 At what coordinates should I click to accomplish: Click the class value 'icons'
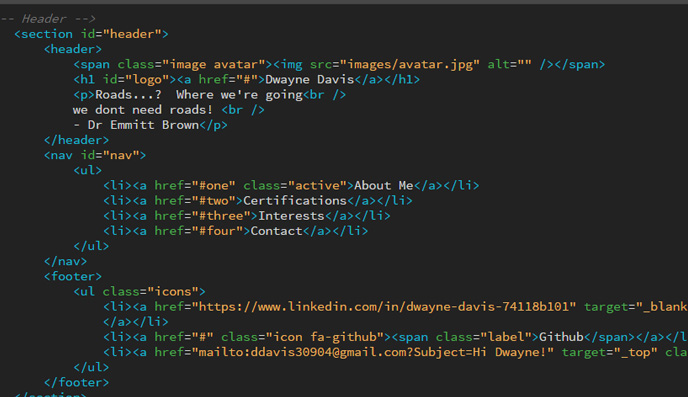tap(173, 291)
